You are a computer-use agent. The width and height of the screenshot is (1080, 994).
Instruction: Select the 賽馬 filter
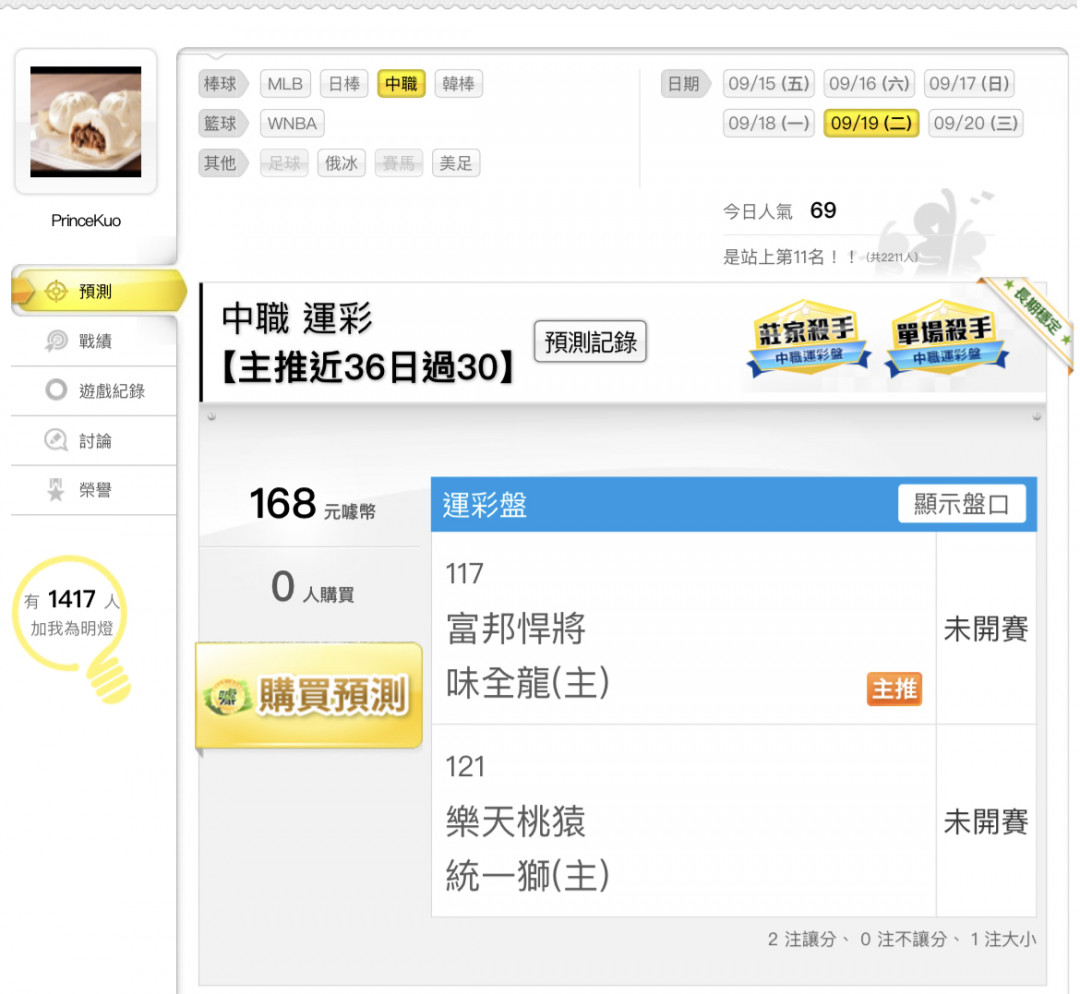399,163
